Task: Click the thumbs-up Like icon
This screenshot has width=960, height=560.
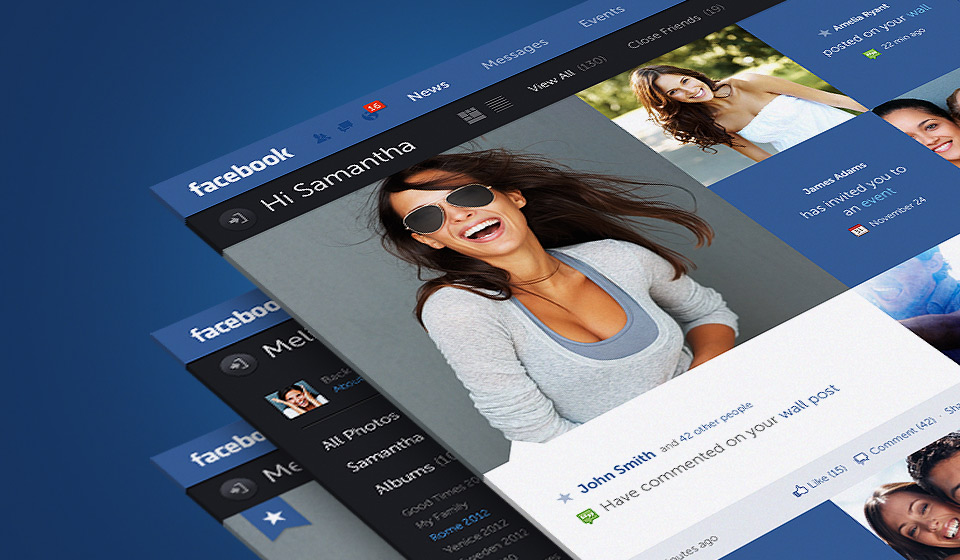Action: tap(800, 490)
